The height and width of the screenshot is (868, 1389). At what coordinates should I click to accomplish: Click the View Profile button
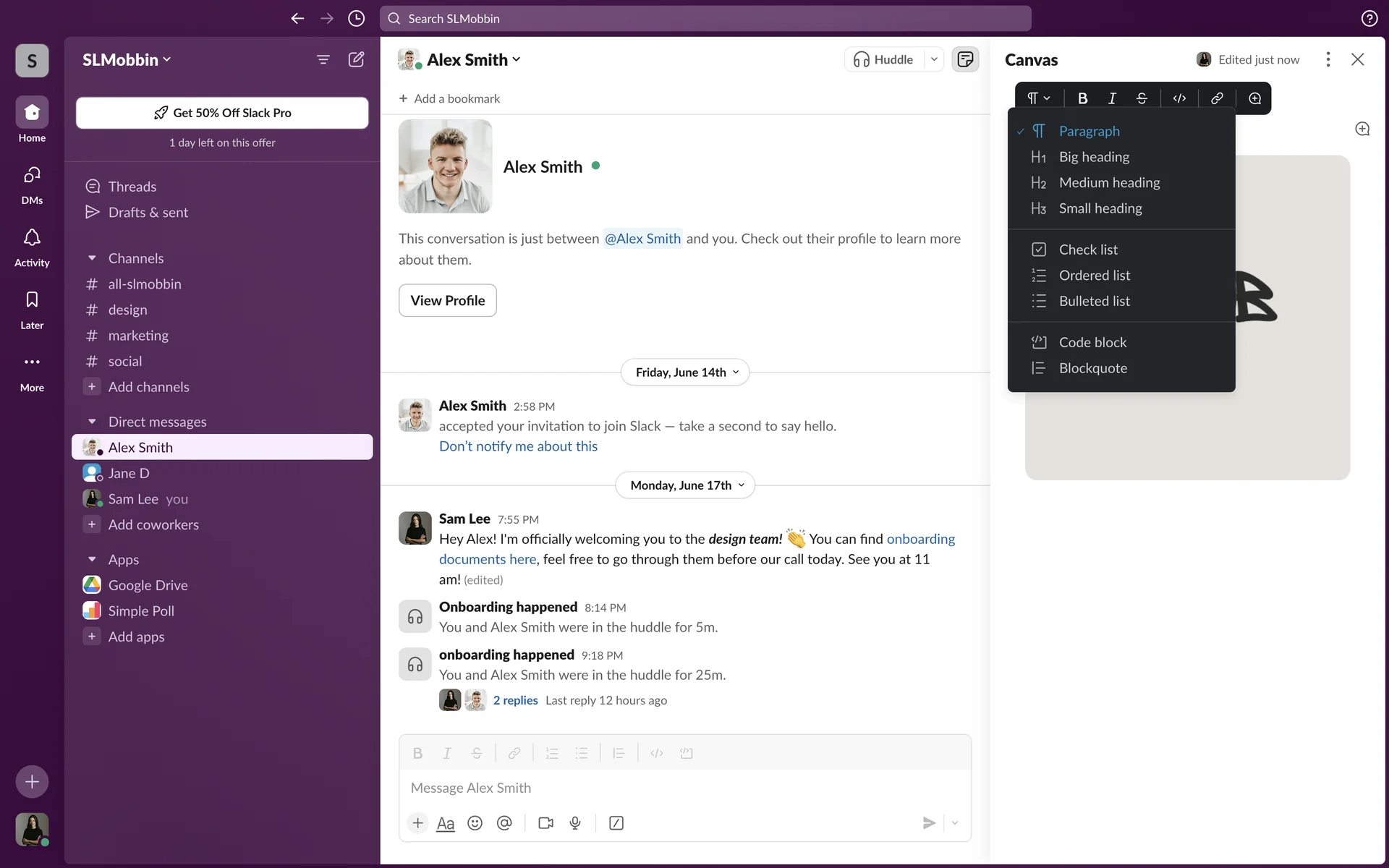[x=447, y=300]
